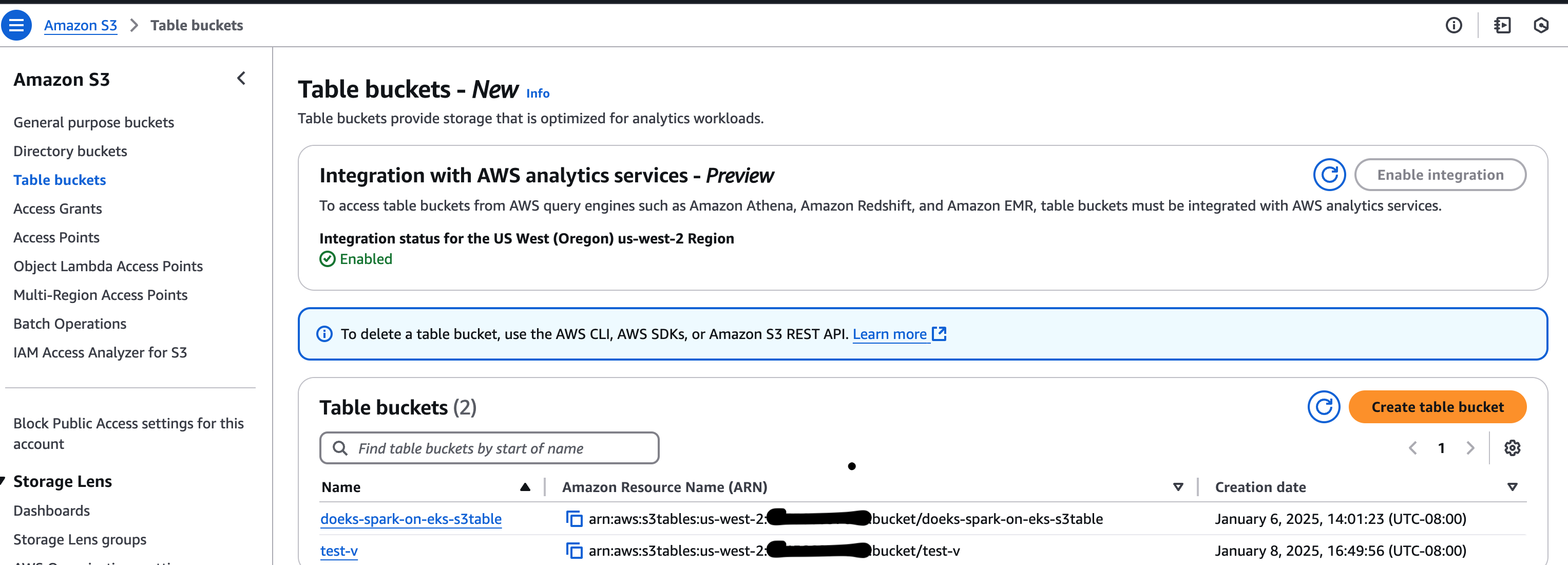
Task: Open Access Grants
Action: click(58, 208)
